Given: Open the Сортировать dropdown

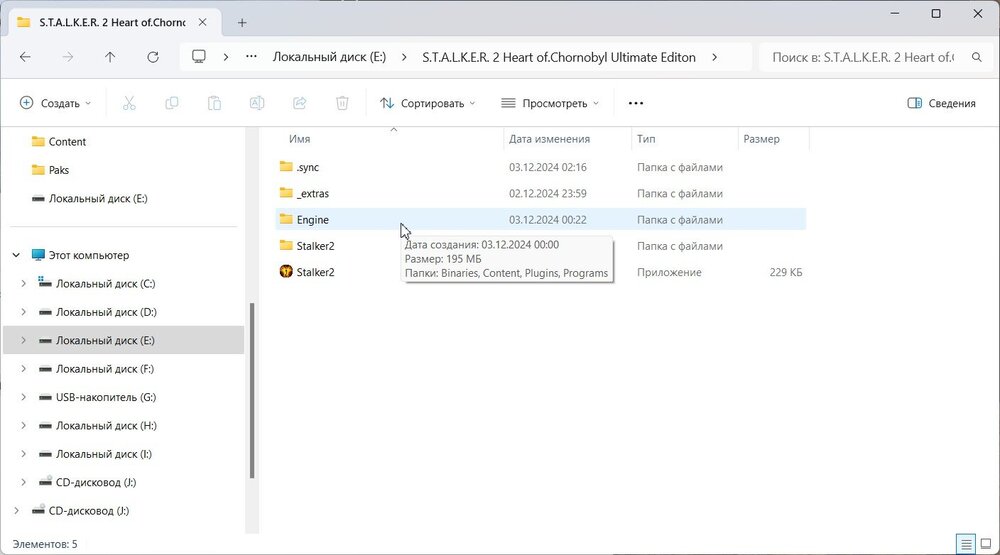Looking at the screenshot, I should tap(428, 103).
